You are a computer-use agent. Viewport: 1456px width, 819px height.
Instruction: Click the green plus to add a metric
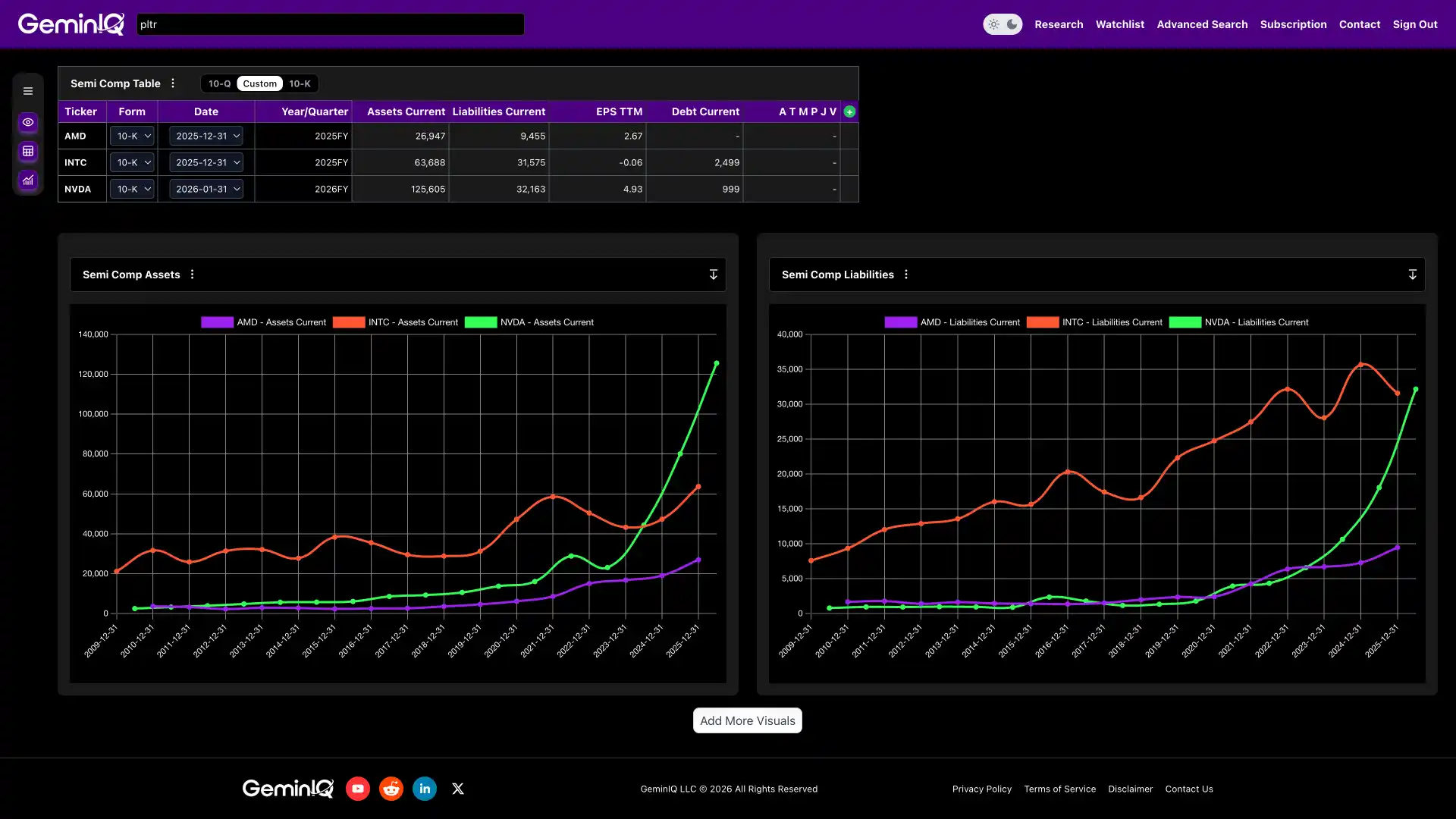(849, 111)
